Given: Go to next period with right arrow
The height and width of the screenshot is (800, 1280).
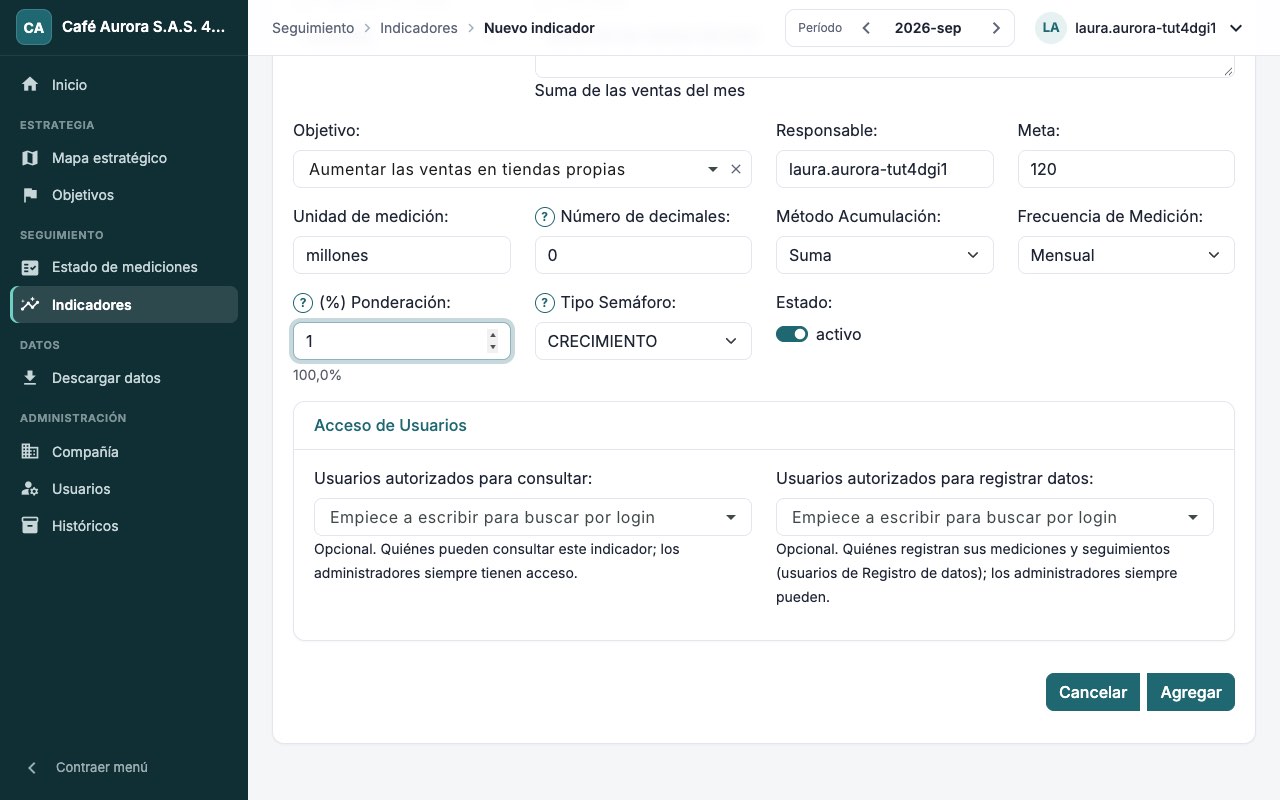Looking at the screenshot, I should pos(996,28).
